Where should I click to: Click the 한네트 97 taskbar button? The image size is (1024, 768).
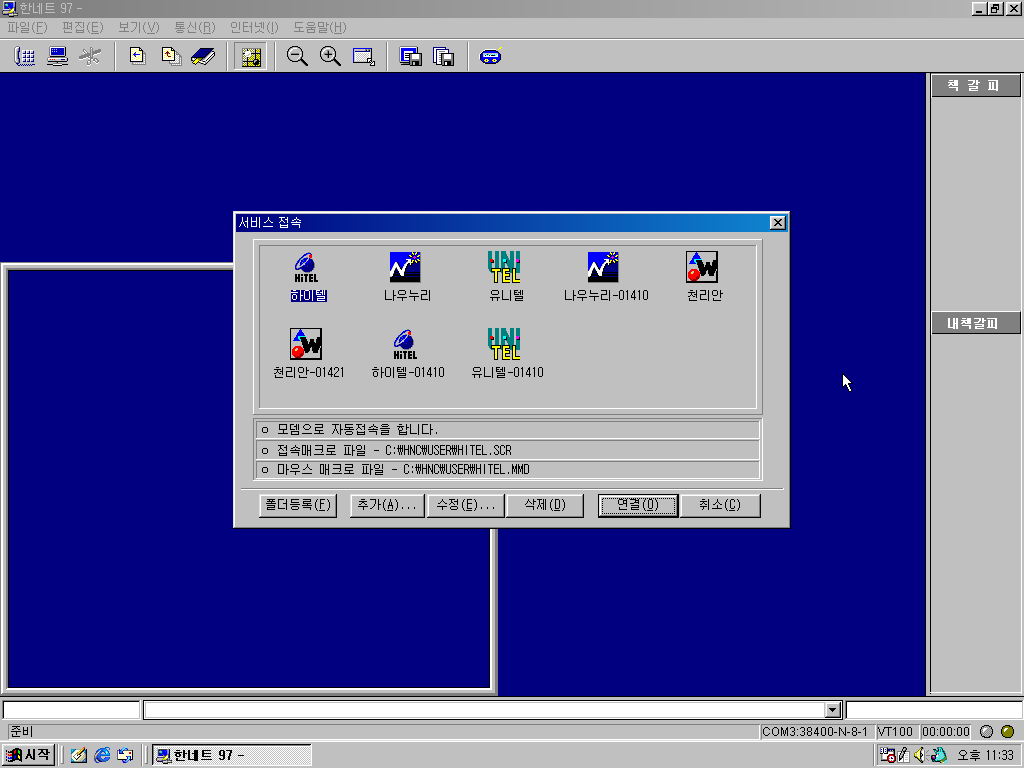(232, 755)
